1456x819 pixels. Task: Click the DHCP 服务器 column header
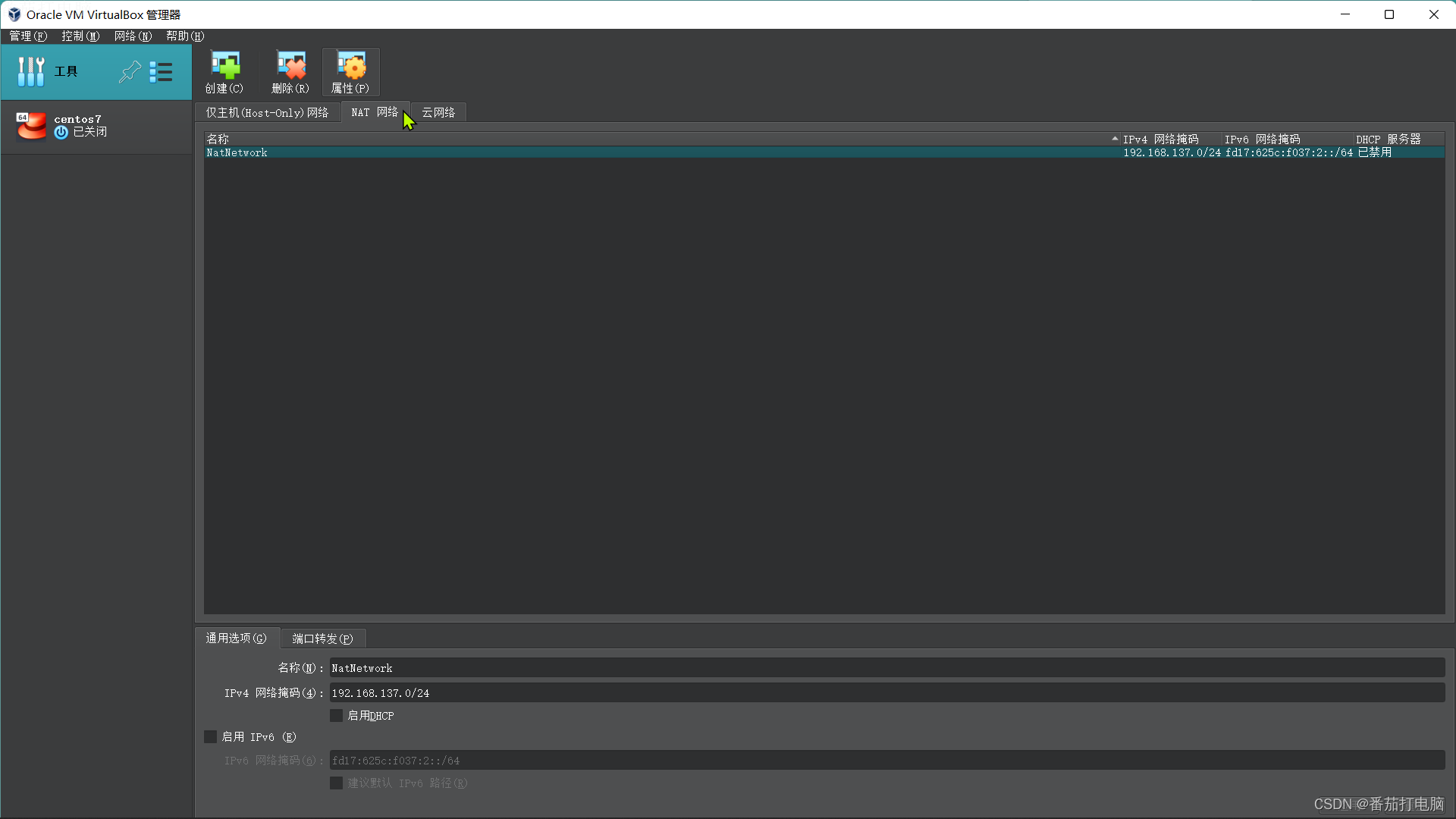coord(1398,140)
